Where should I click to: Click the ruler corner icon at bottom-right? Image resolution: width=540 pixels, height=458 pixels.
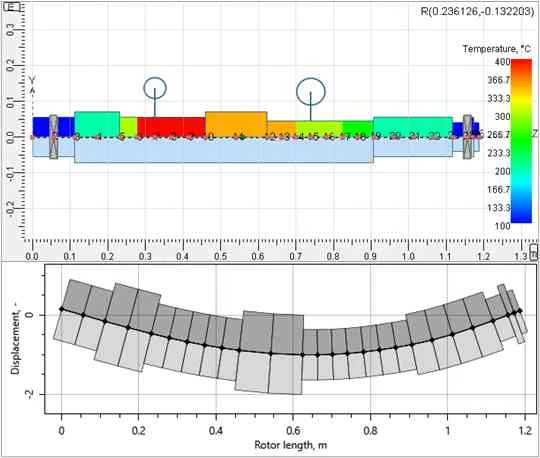pos(534,252)
